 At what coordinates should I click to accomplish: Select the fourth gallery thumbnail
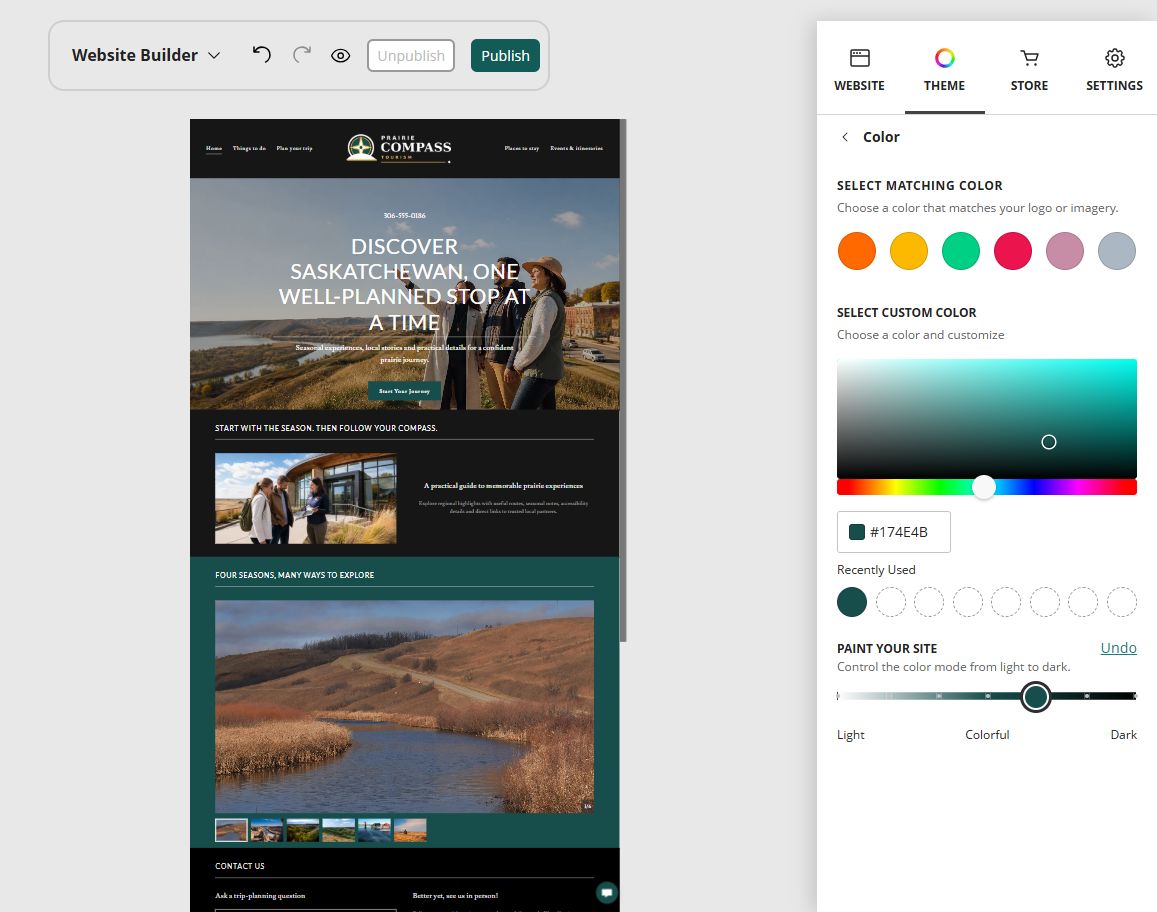coord(339,830)
